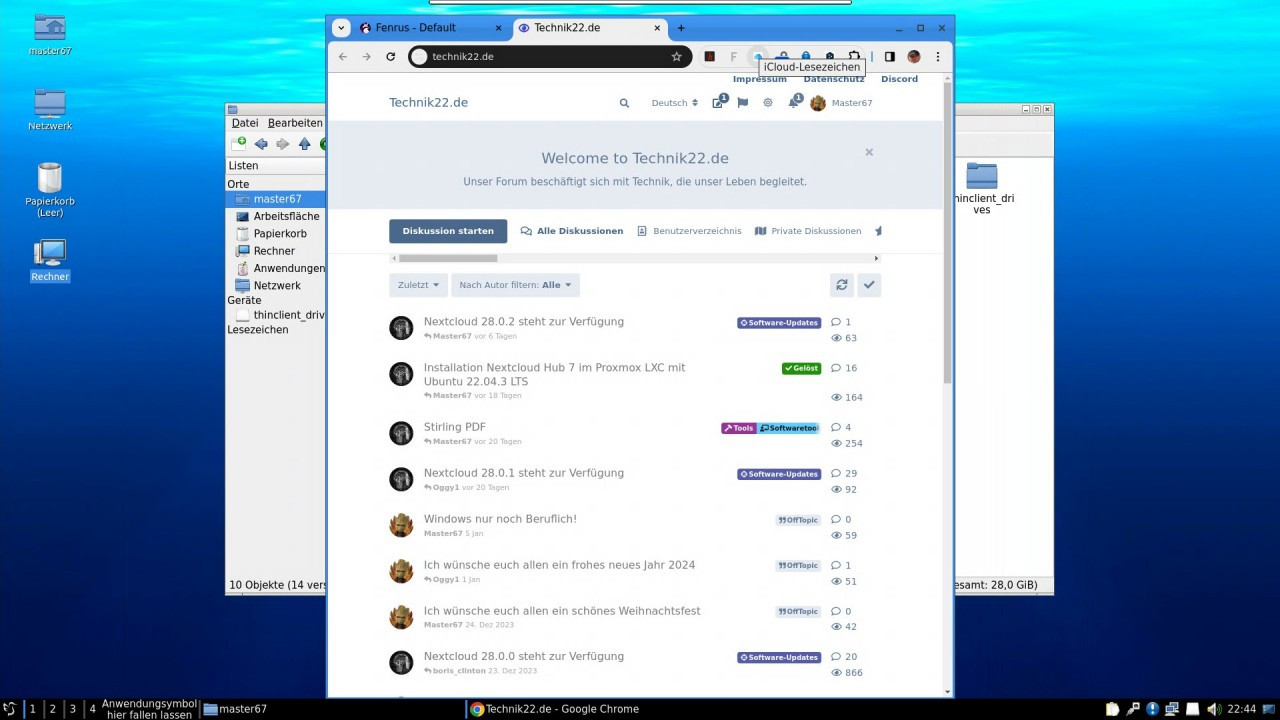Mark all discussions as read checkmark
The height and width of the screenshot is (720, 1280).
(869, 285)
